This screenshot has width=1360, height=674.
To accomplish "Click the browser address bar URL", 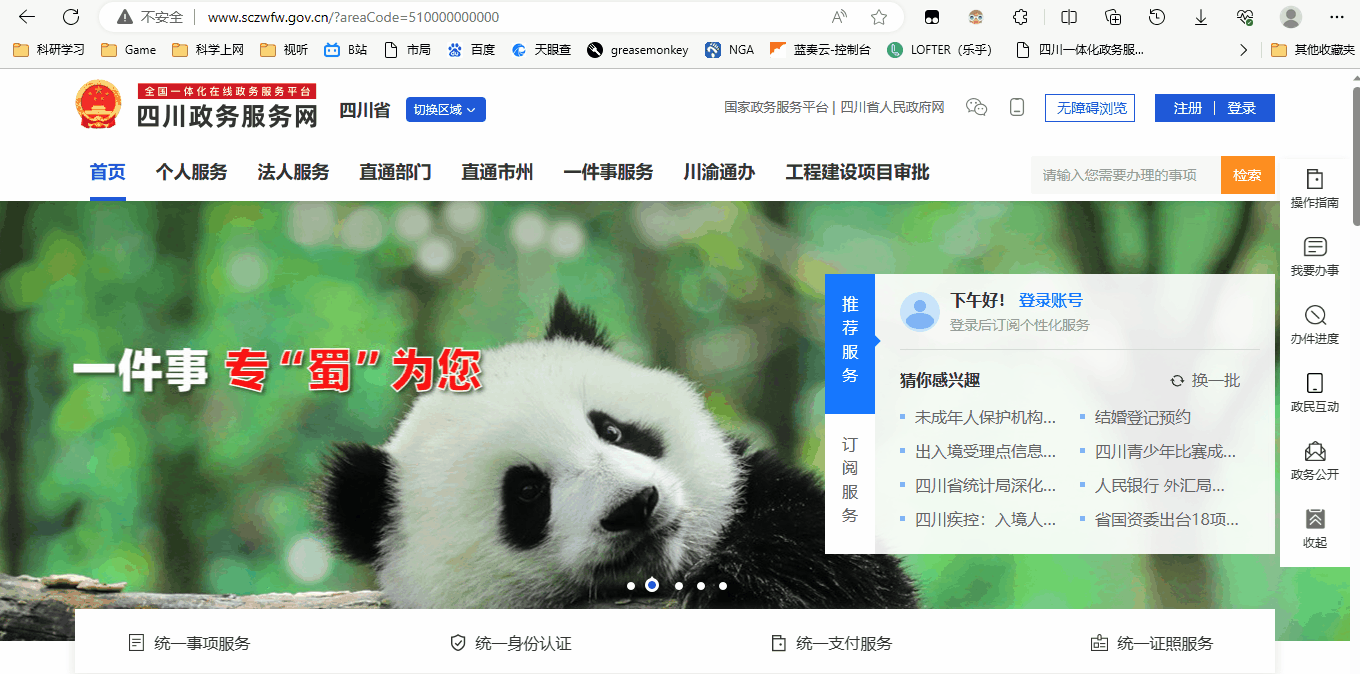I will 353,17.
